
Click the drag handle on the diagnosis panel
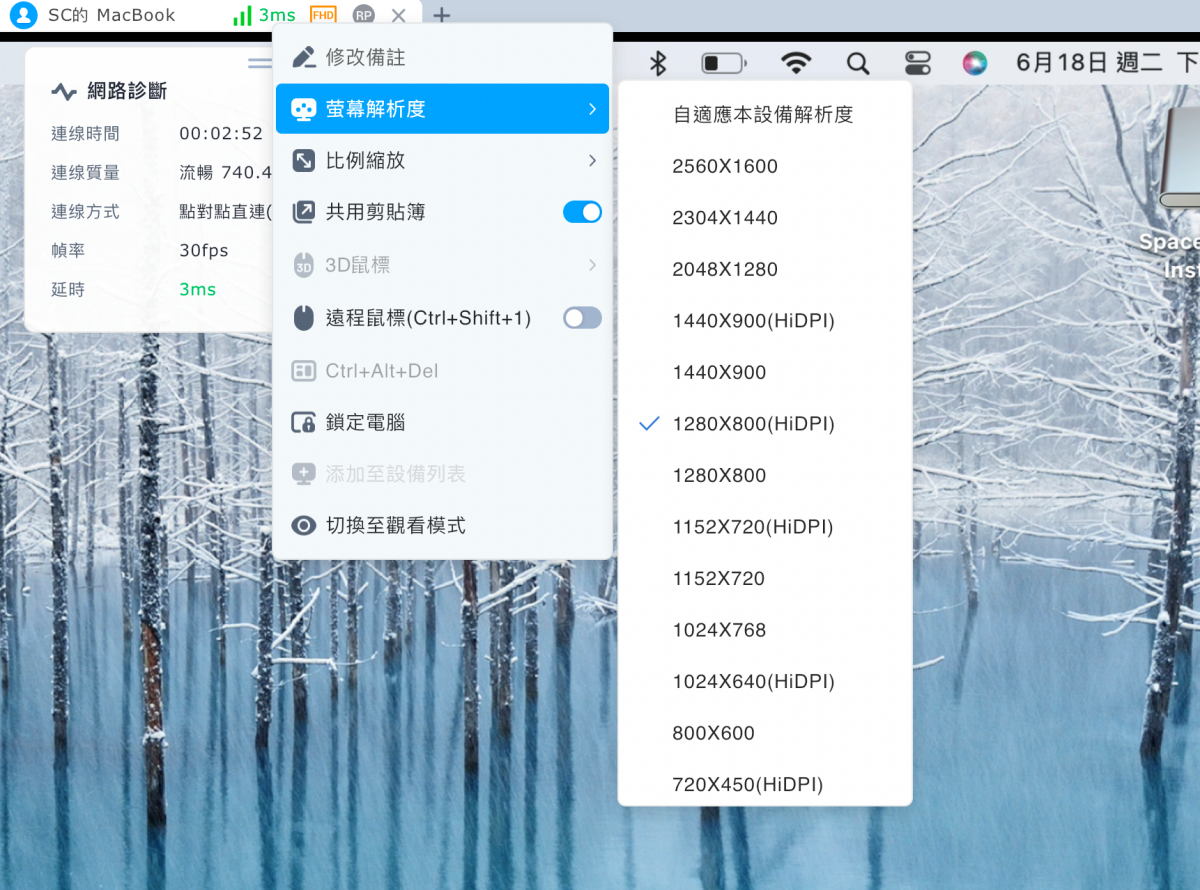(260, 63)
